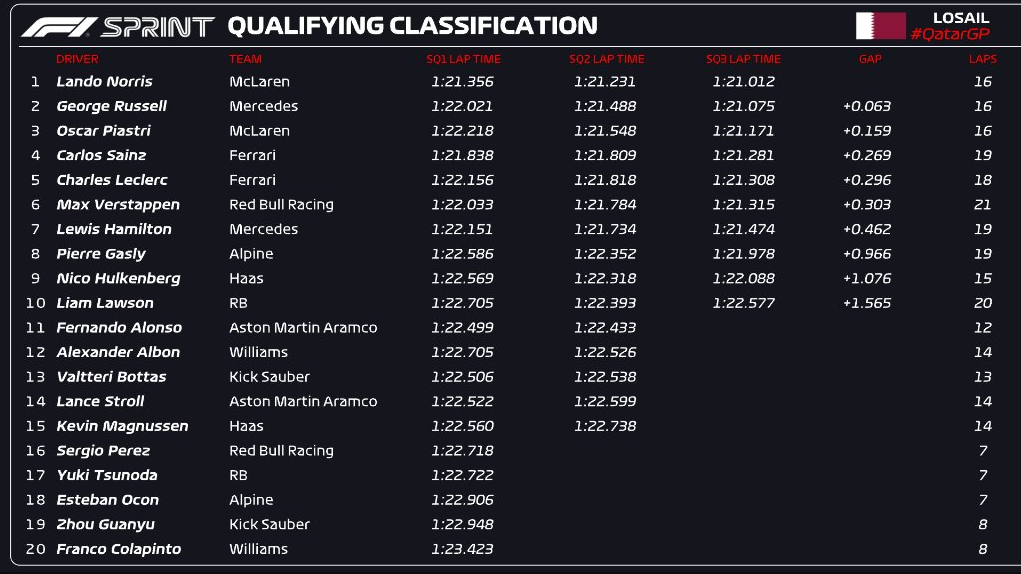Click the Qatar flag icon
This screenshot has height=574, width=1021.
coord(880,26)
